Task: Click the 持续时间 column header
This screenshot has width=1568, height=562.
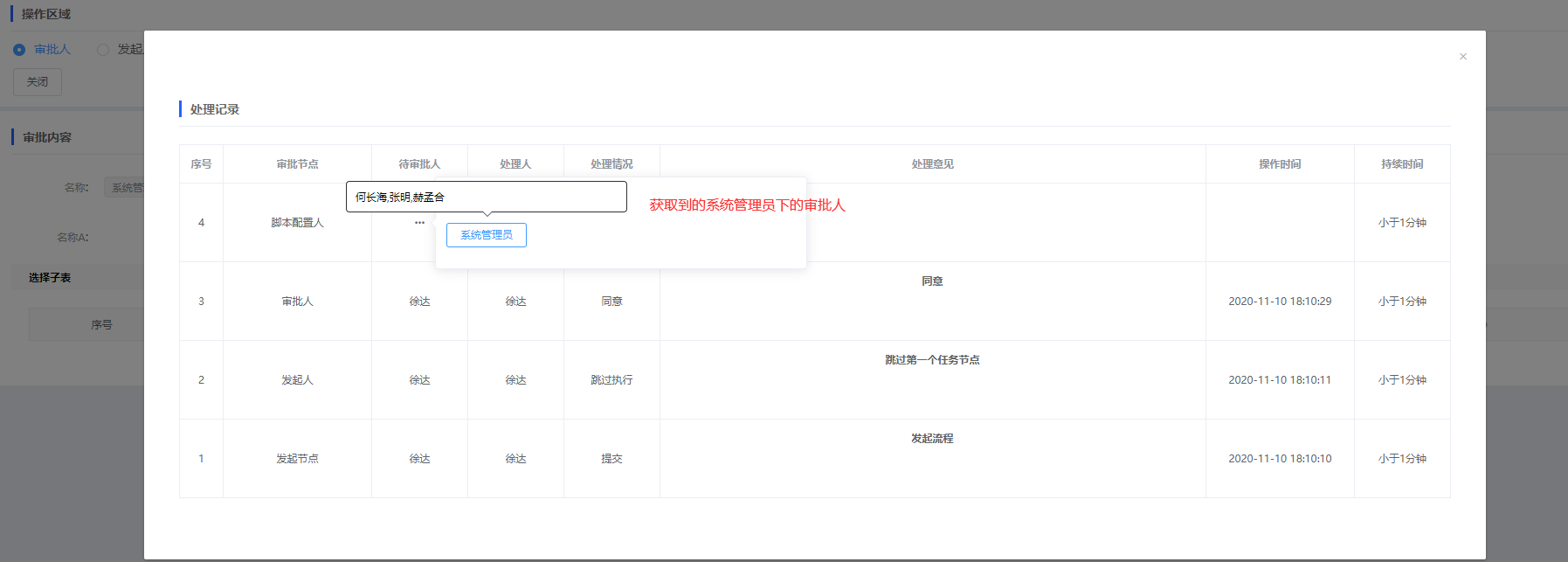Action: click(1402, 164)
